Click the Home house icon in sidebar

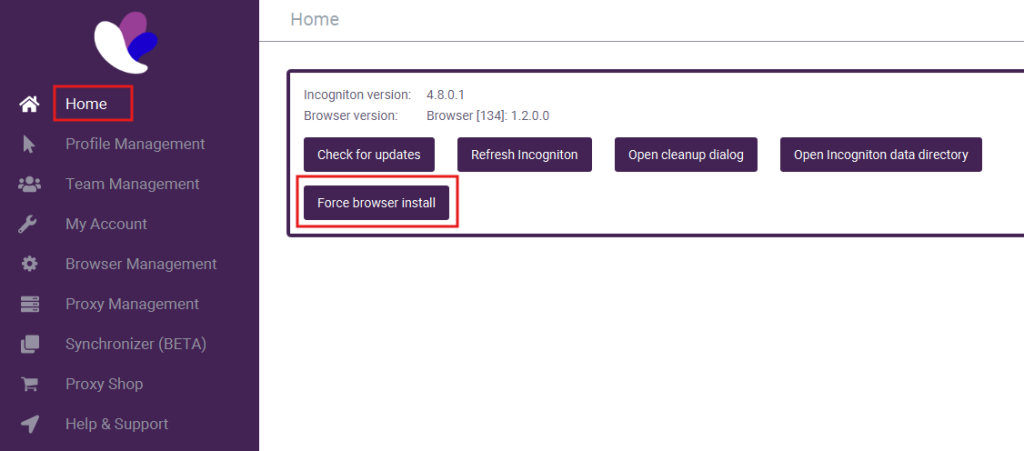(x=30, y=104)
